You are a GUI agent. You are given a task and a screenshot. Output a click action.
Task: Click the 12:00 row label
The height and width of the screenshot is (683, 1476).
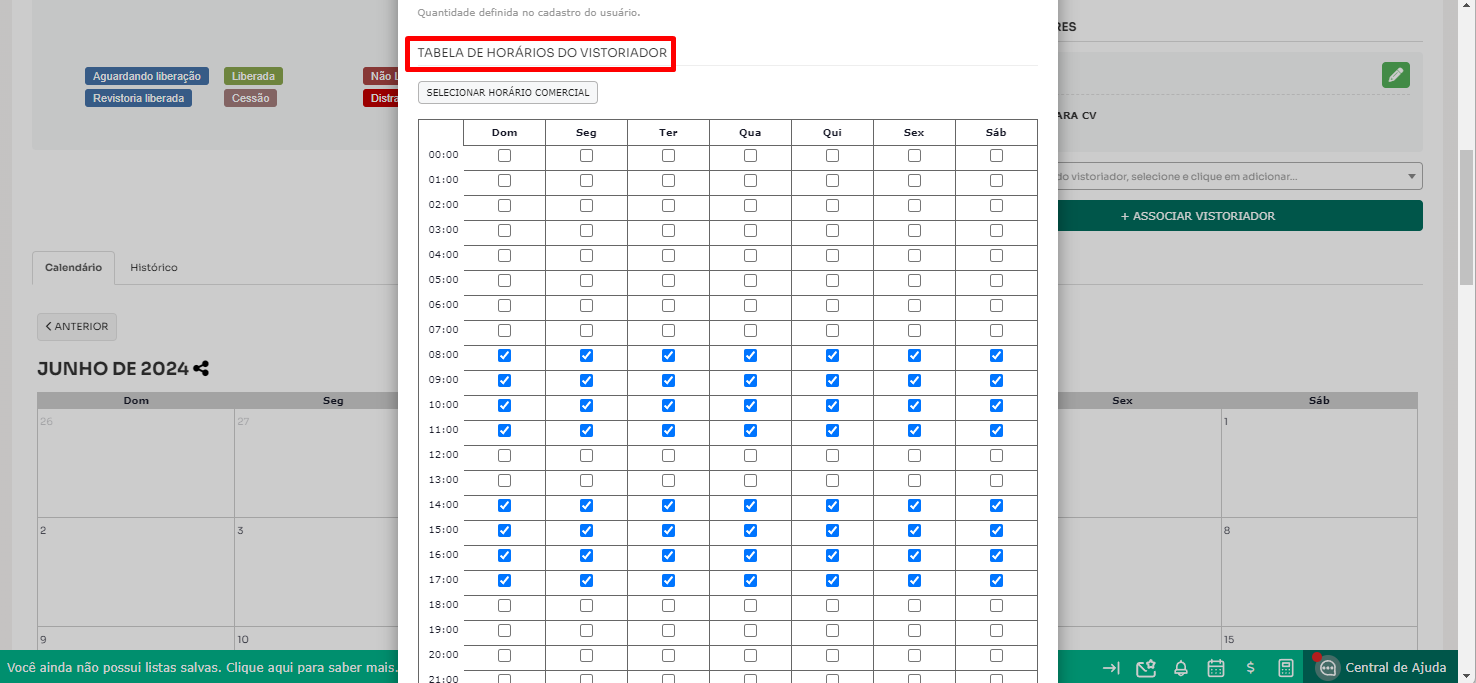(x=443, y=455)
